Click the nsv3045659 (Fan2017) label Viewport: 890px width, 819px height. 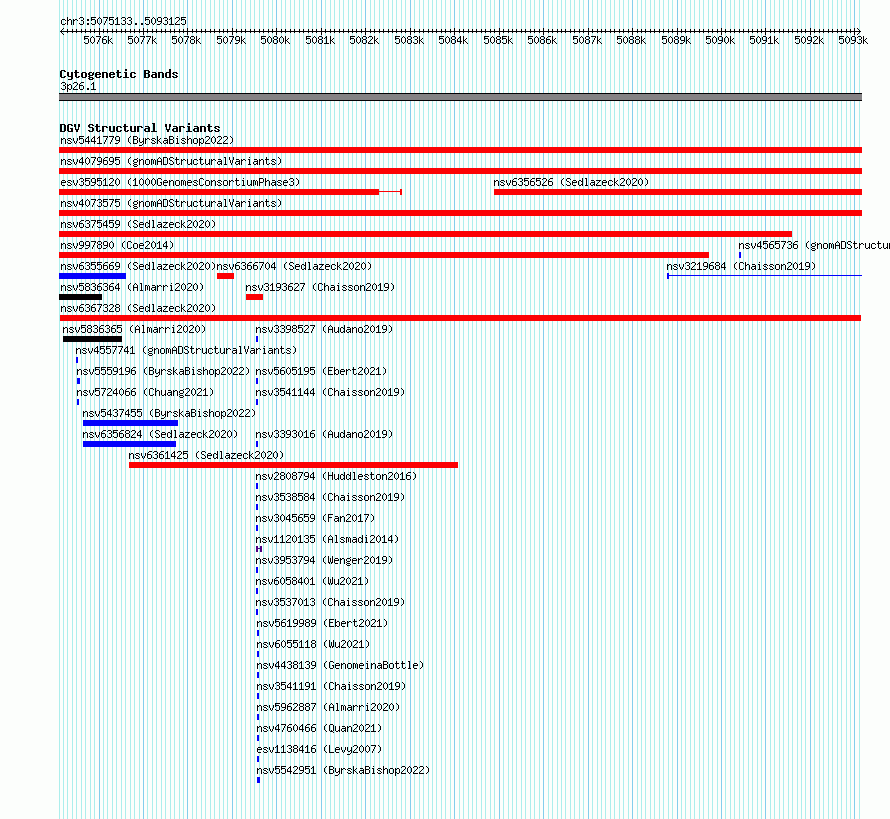[315, 518]
